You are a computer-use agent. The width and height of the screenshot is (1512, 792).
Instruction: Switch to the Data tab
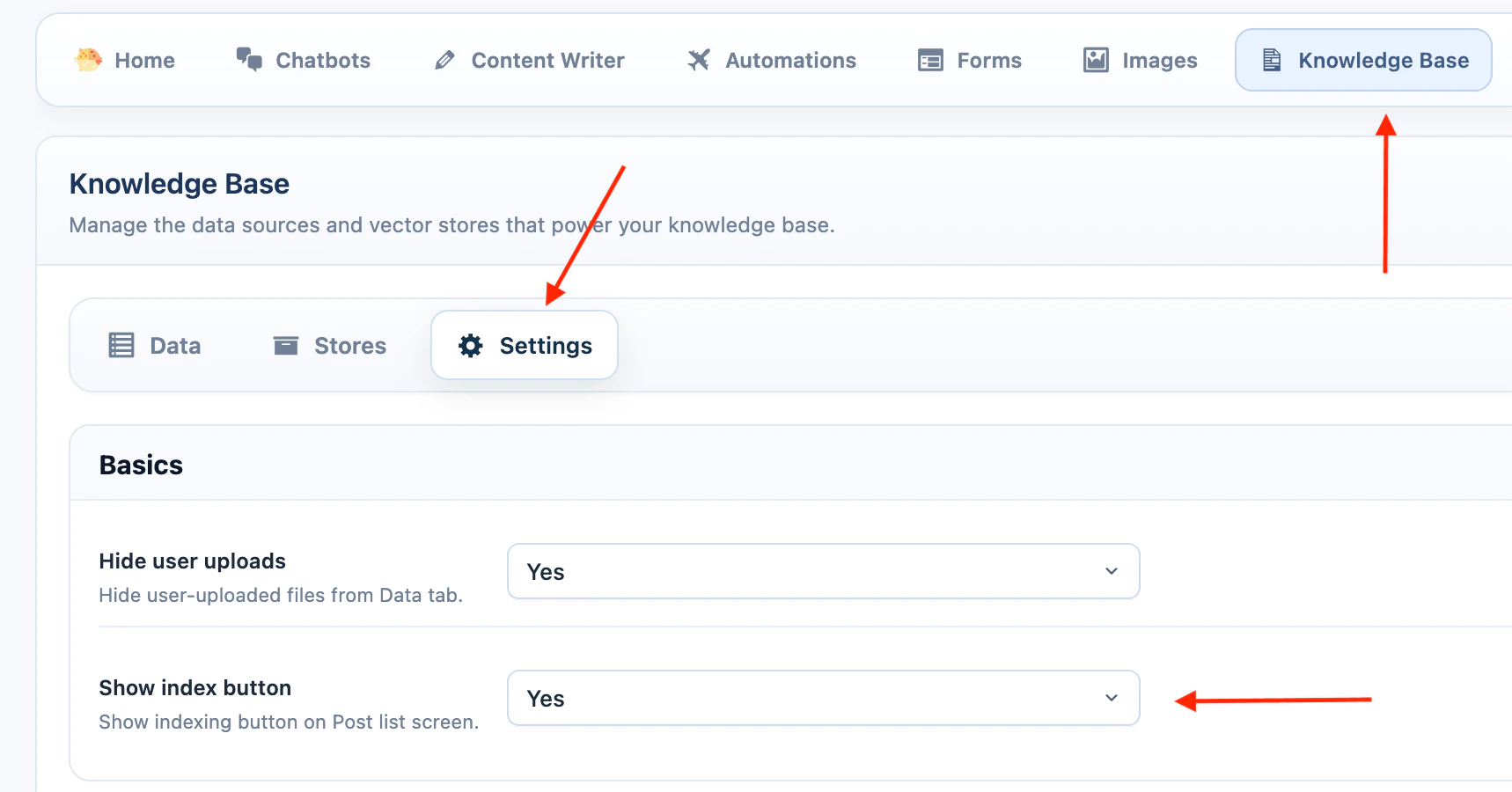tap(155, 345)
